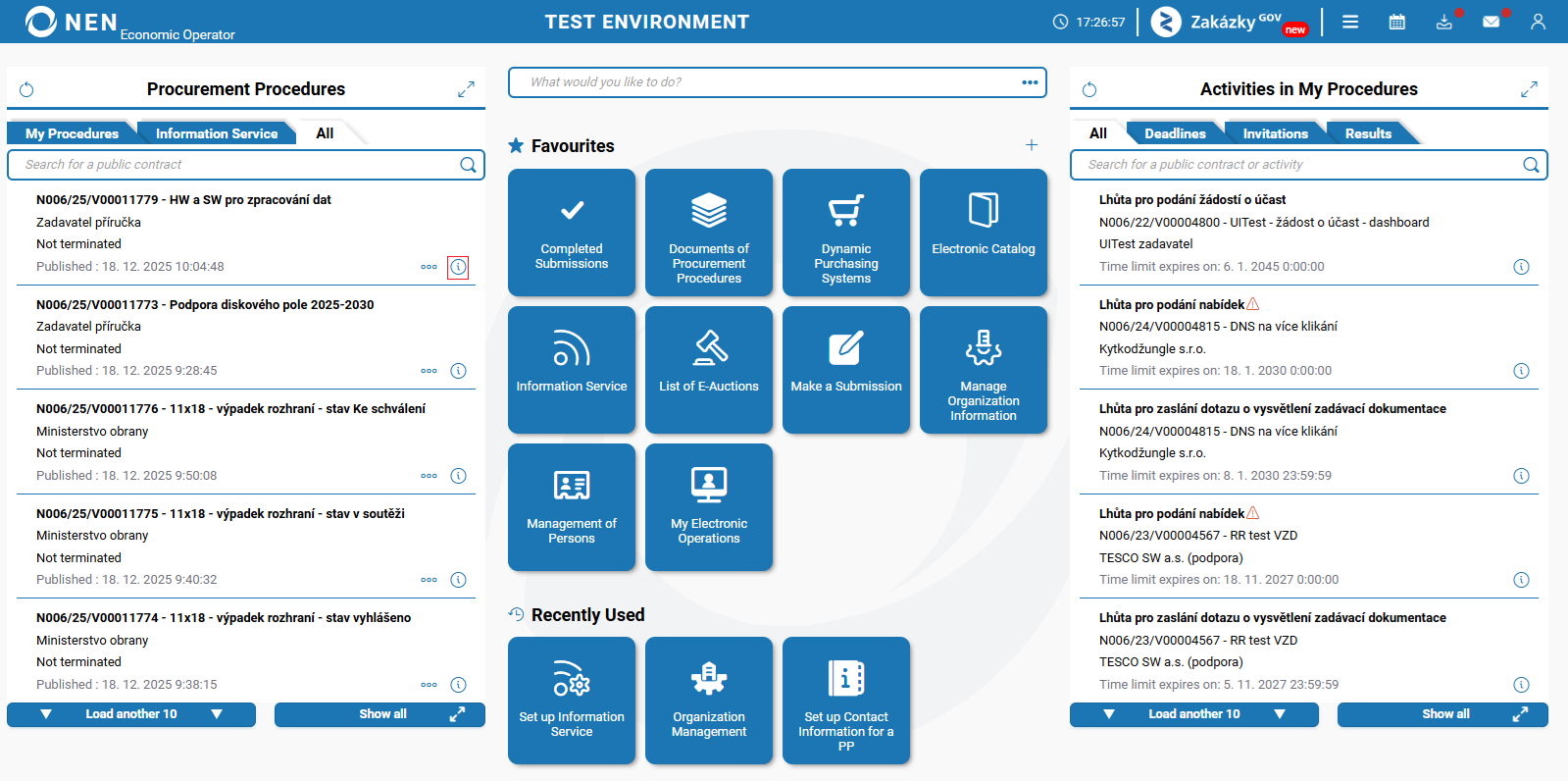The height and width of the screenshot is (781, 1568).
Task: Click the calendar icon in header
Action: pos(1397,22)
